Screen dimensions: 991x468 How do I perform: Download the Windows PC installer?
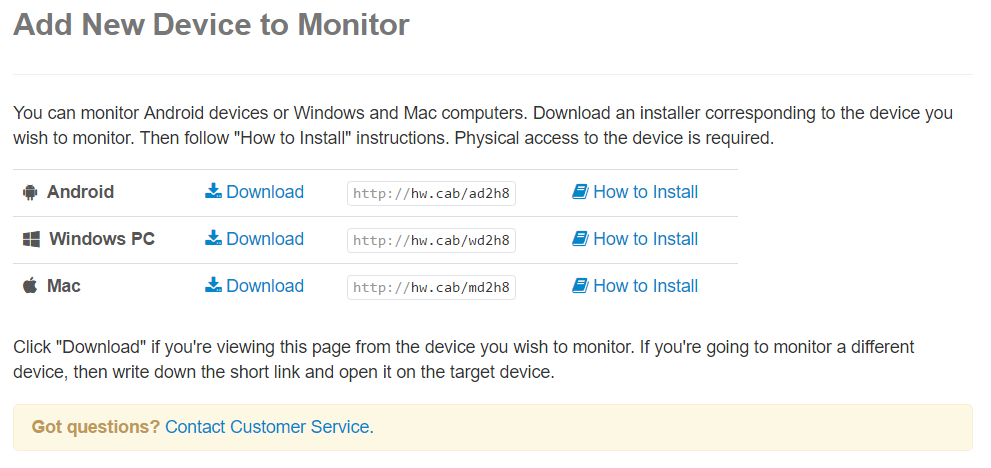point(255,238)
